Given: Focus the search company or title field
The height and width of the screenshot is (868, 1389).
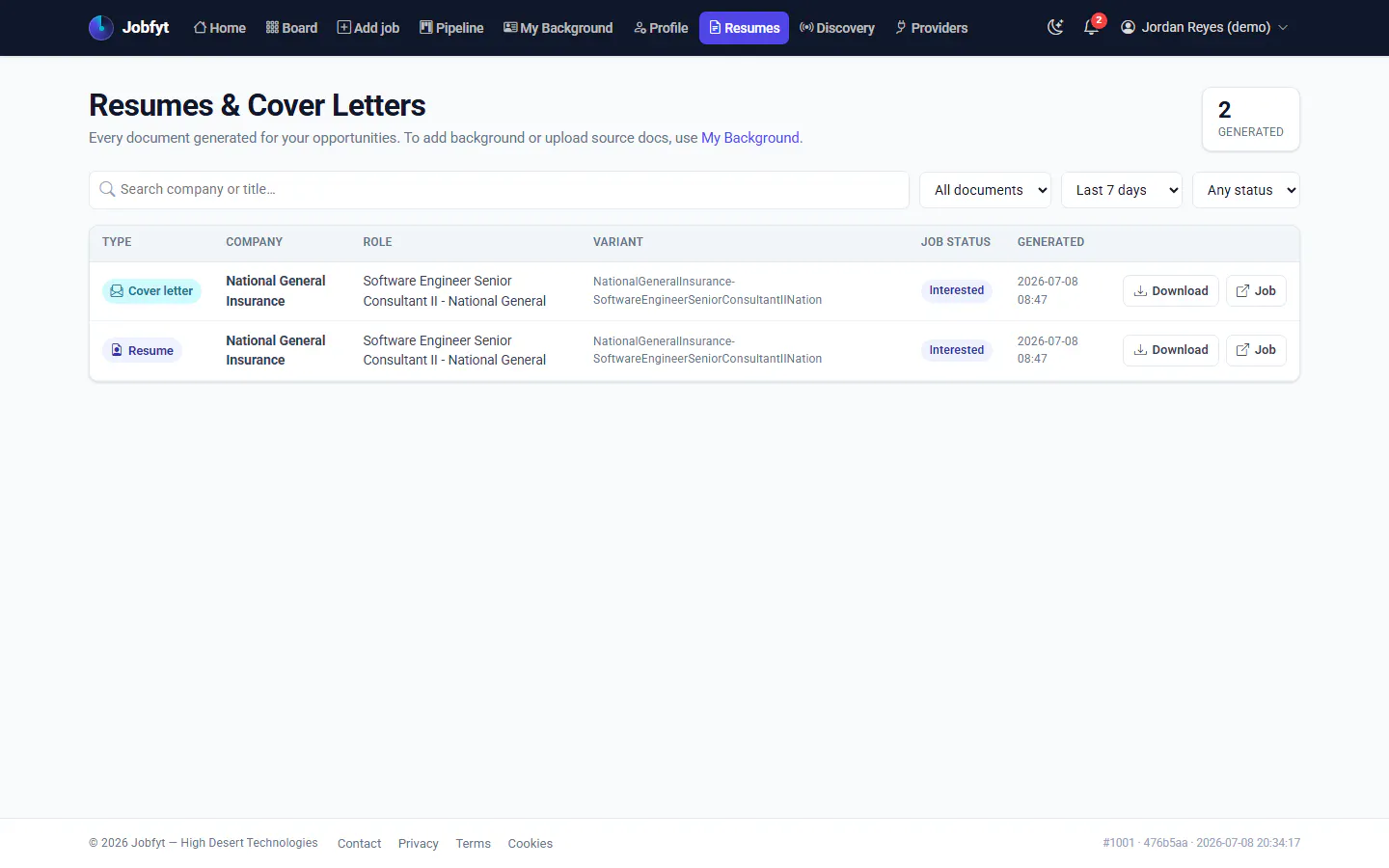Looking at the screenshot, I should pyautogui.click(x=499, y=190).
